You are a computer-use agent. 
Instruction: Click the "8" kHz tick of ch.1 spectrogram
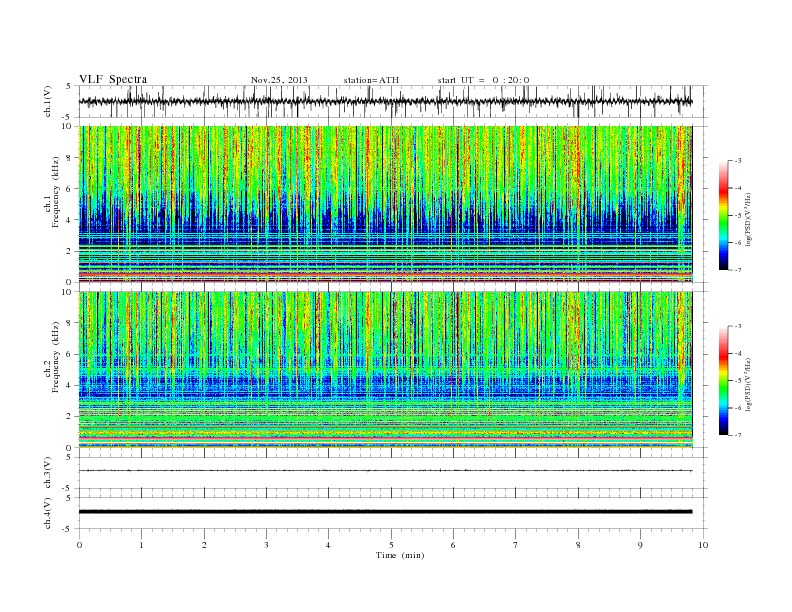(x=70, y=158)
